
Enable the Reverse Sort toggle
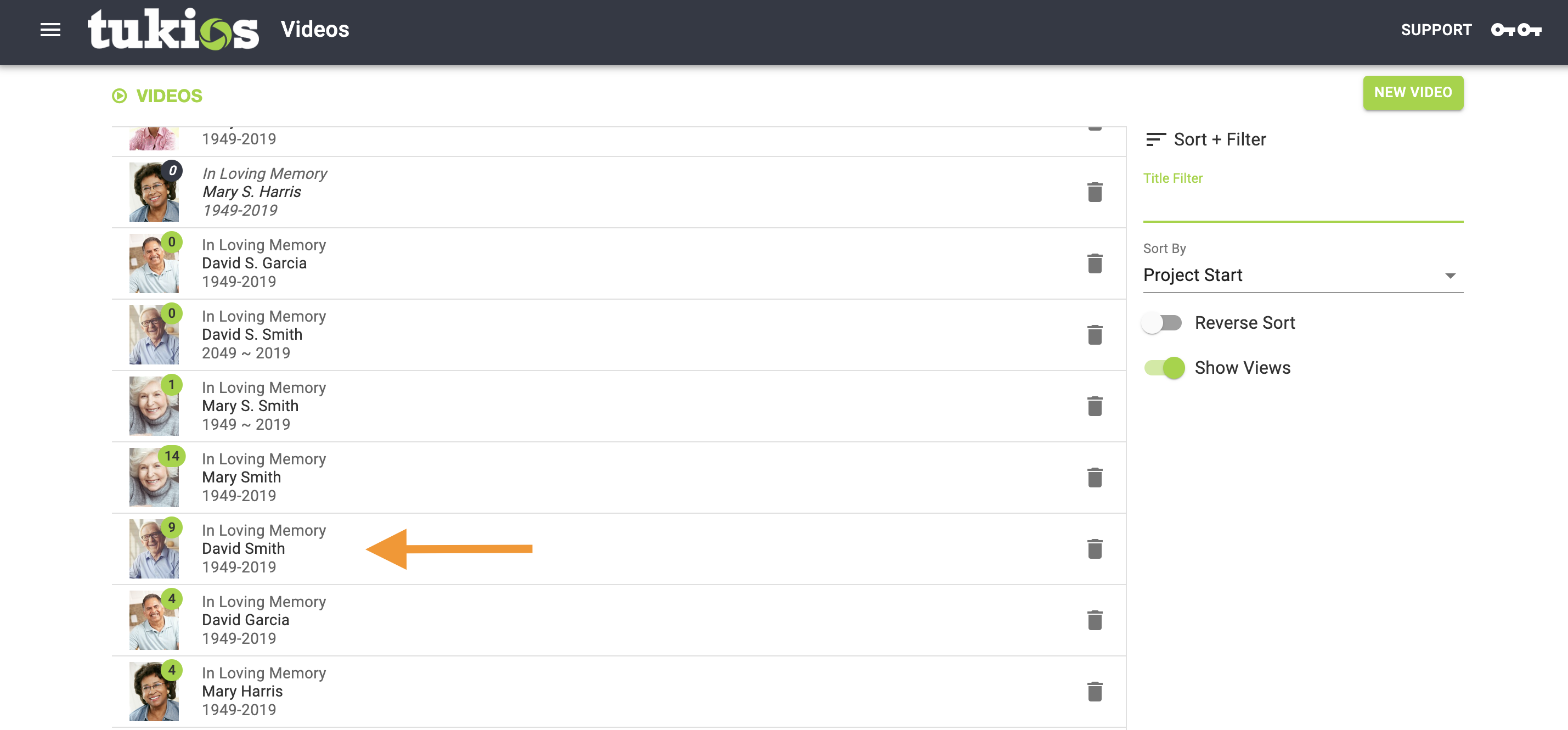(1162, 323)
